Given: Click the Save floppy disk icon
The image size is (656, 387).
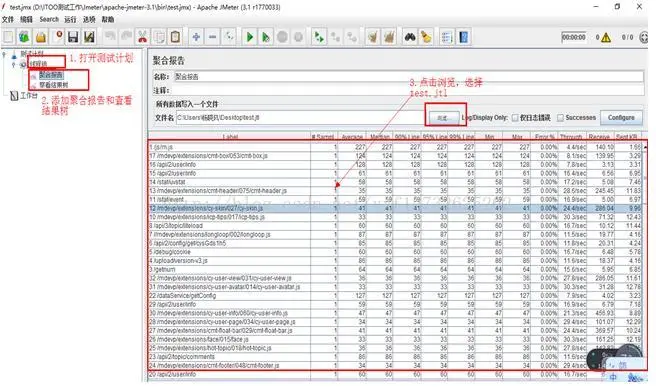Looking at the screenshot, I should click(x=73, y=37).
